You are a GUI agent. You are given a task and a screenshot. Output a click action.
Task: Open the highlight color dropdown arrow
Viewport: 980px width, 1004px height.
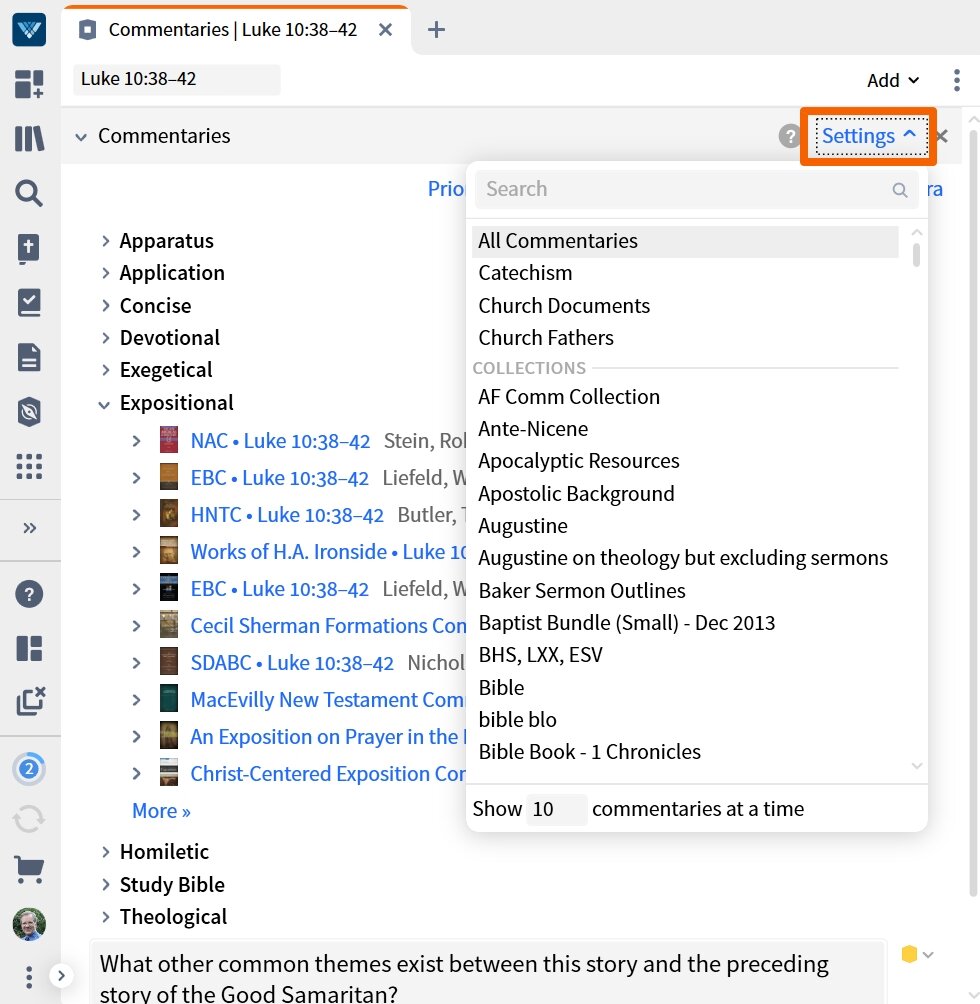[x=928, y=955]
